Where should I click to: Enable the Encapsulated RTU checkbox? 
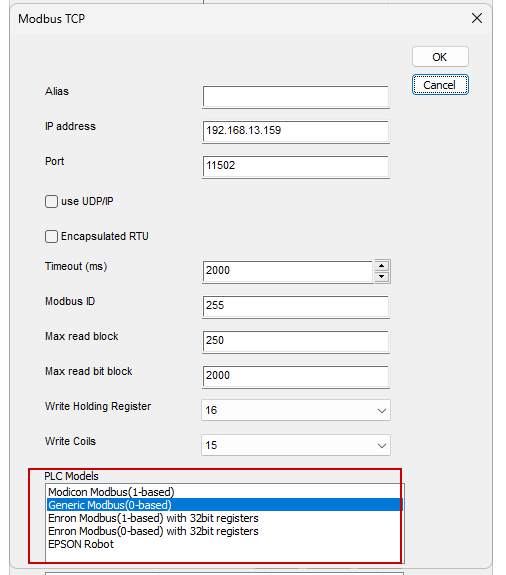click(51, 237)
